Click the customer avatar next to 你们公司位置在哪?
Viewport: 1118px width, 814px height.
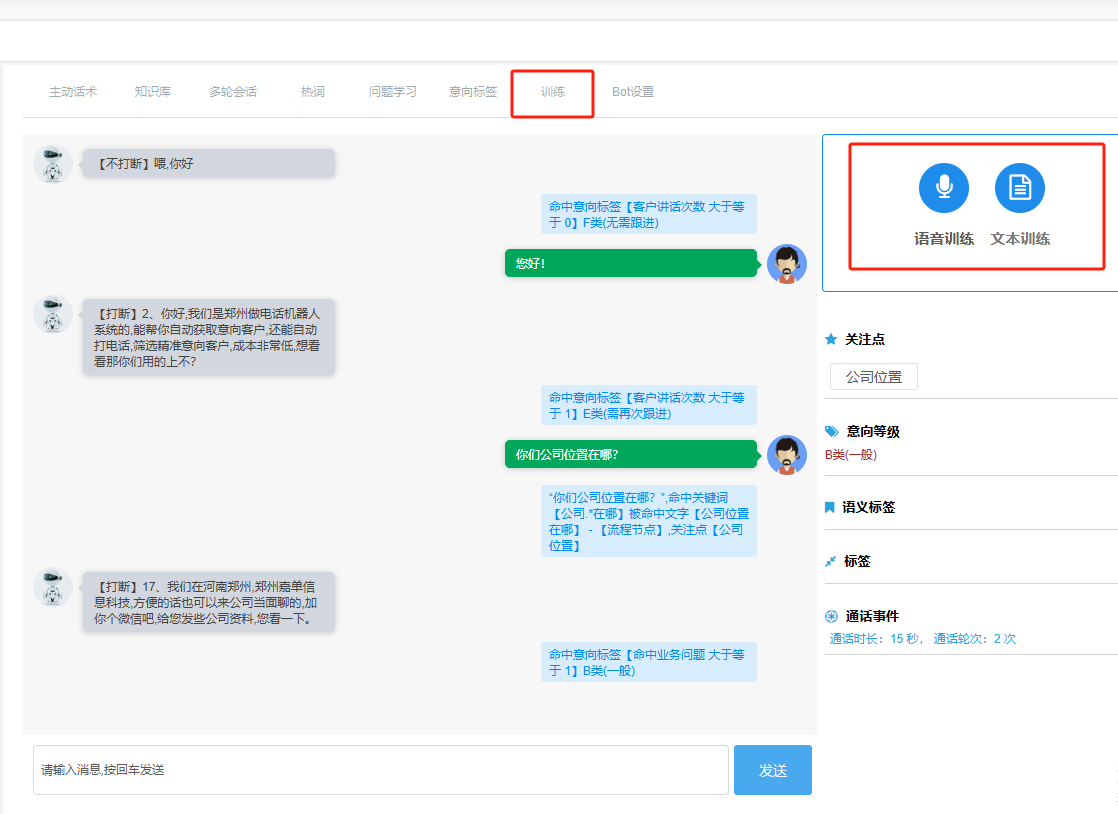pos(786,455)
